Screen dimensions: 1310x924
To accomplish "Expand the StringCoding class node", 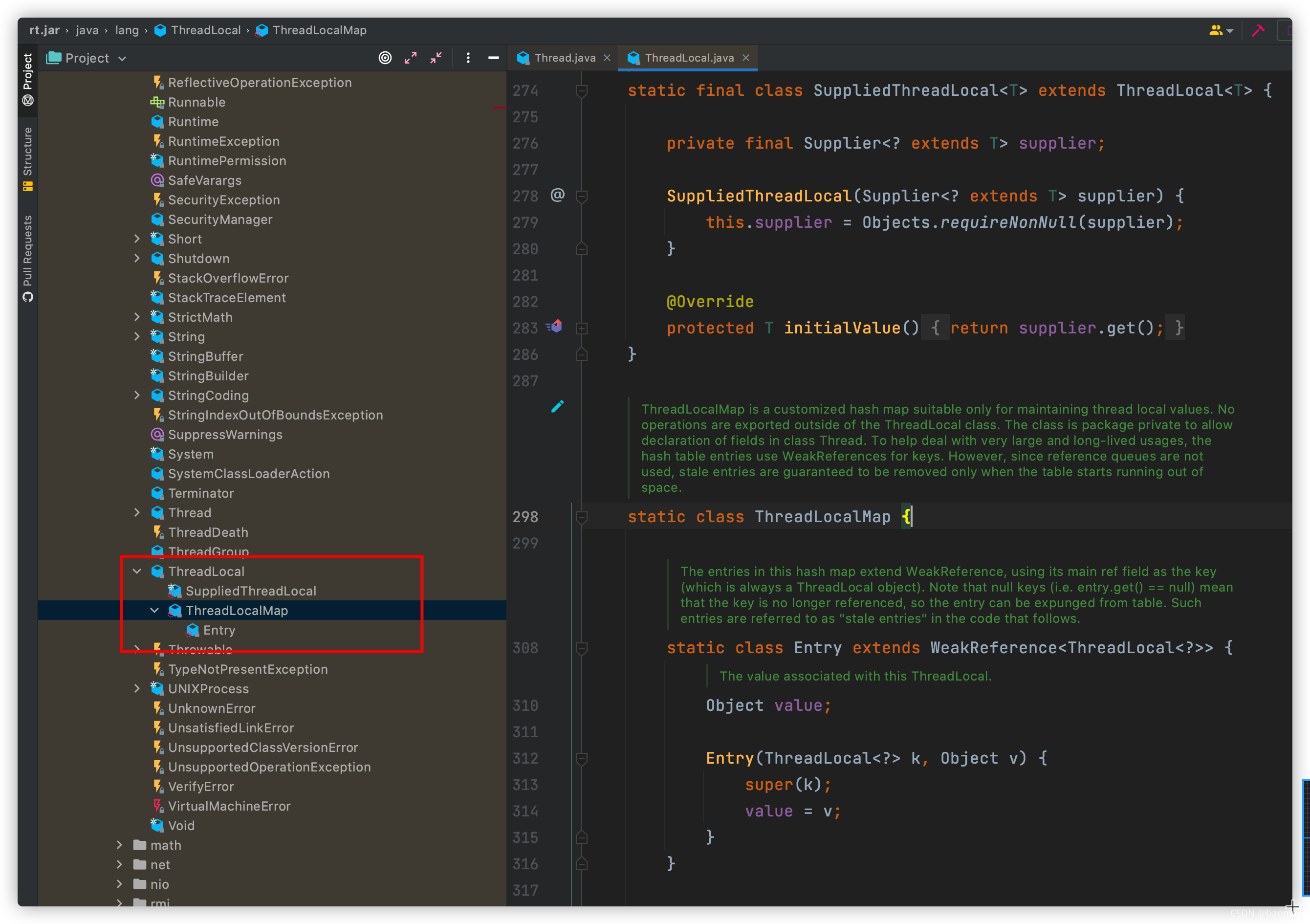I will point(137,395).
